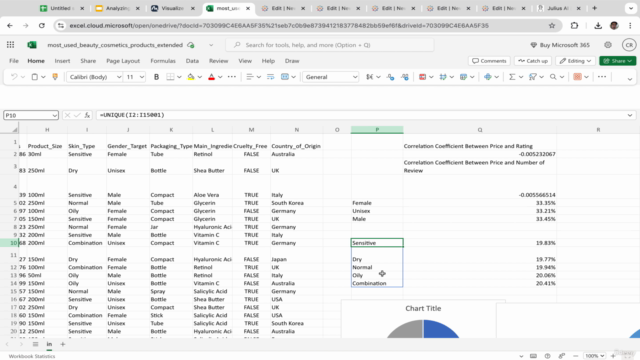This screenshot has height=360, width=640.
Task: Click the Paste clipboard icon
Action: tap(35, 77)
